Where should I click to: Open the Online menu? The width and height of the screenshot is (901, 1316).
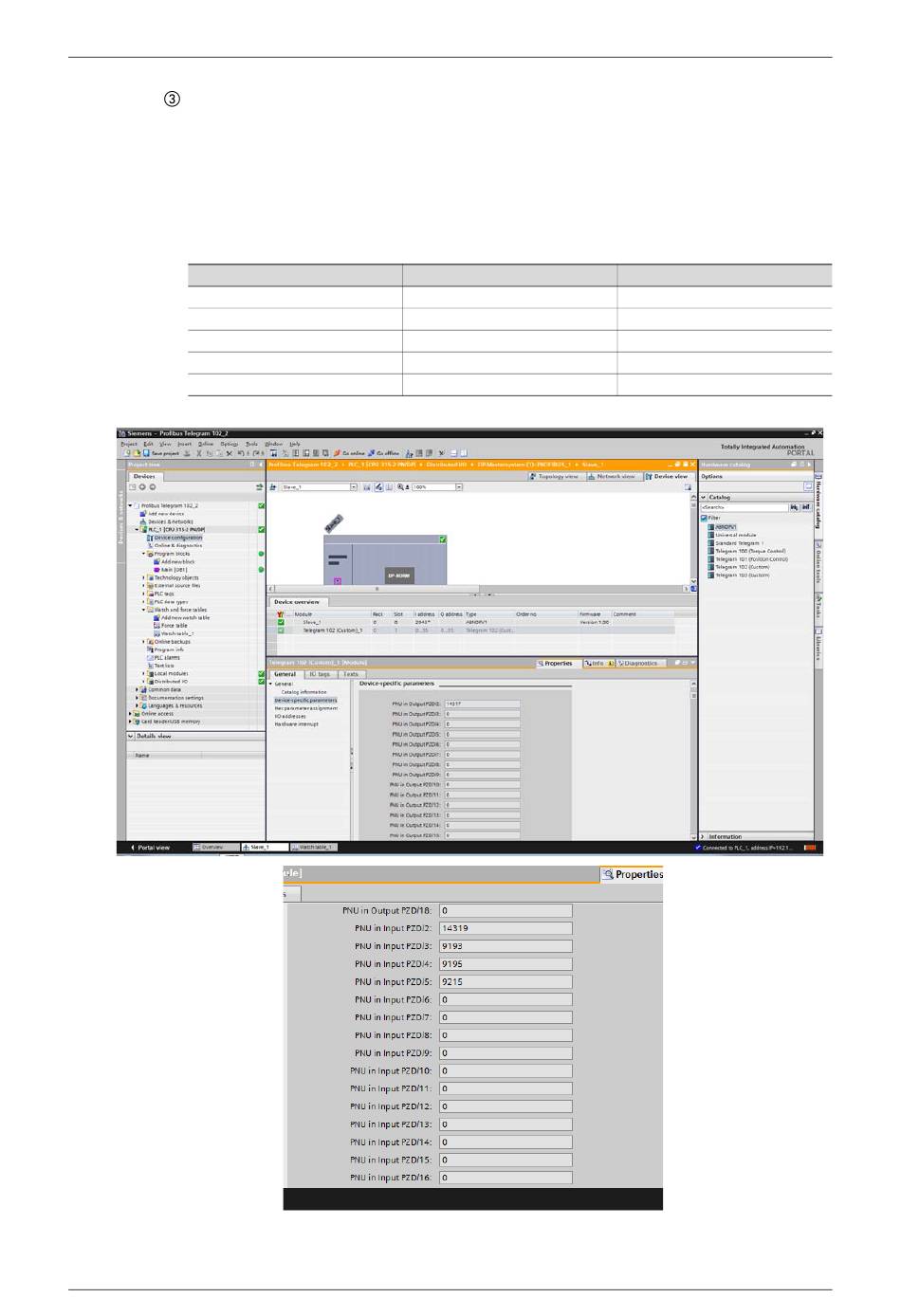206,444
